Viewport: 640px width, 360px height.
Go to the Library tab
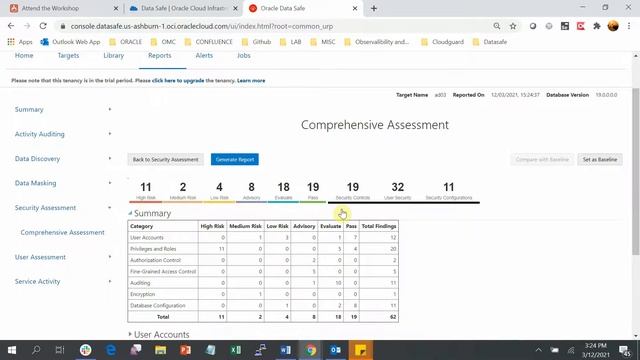coord(113,56)
